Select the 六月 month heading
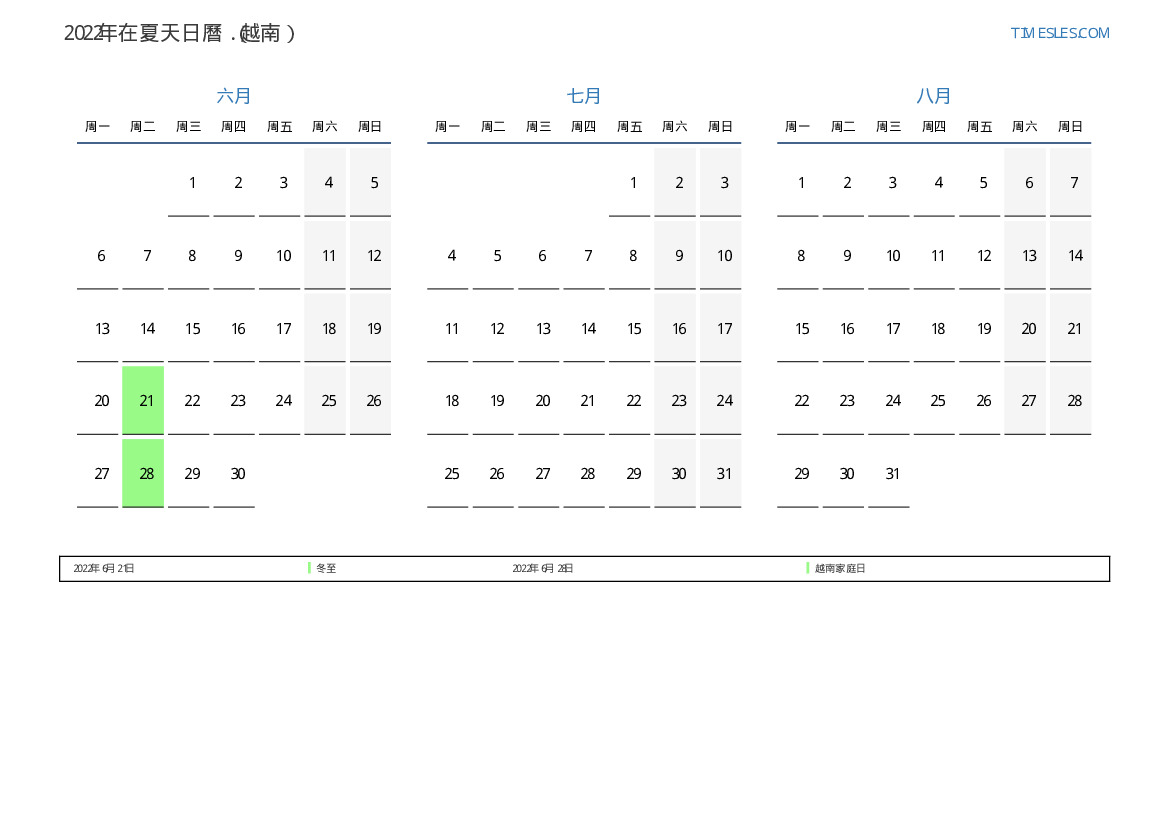This screenshot has width=1169, height=827. (x=233, y=95)
